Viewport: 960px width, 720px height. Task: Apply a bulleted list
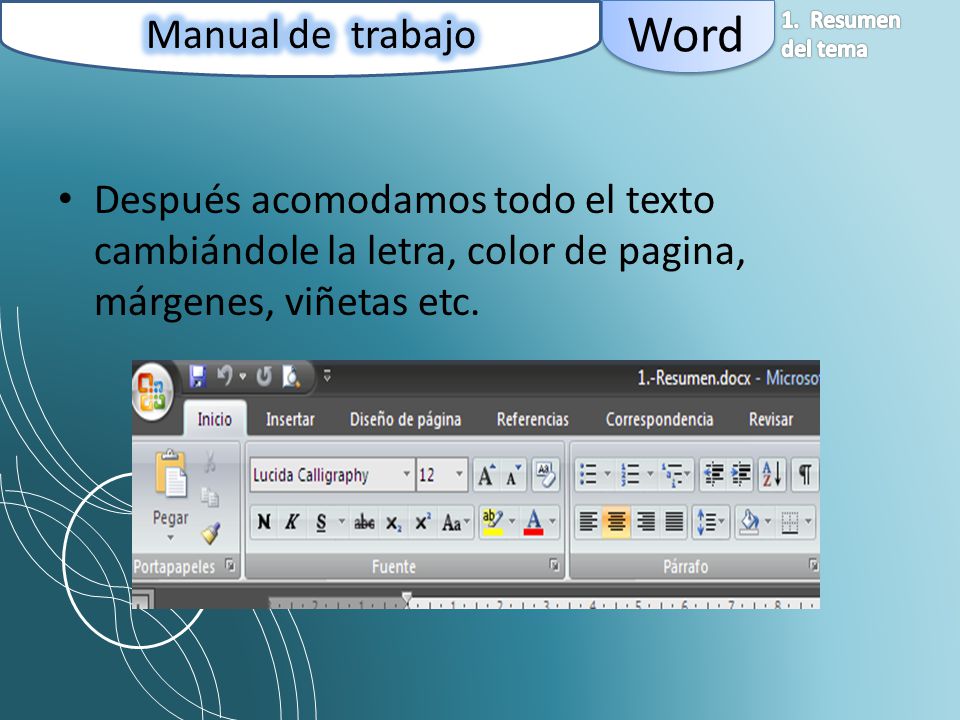click(588, 474)
